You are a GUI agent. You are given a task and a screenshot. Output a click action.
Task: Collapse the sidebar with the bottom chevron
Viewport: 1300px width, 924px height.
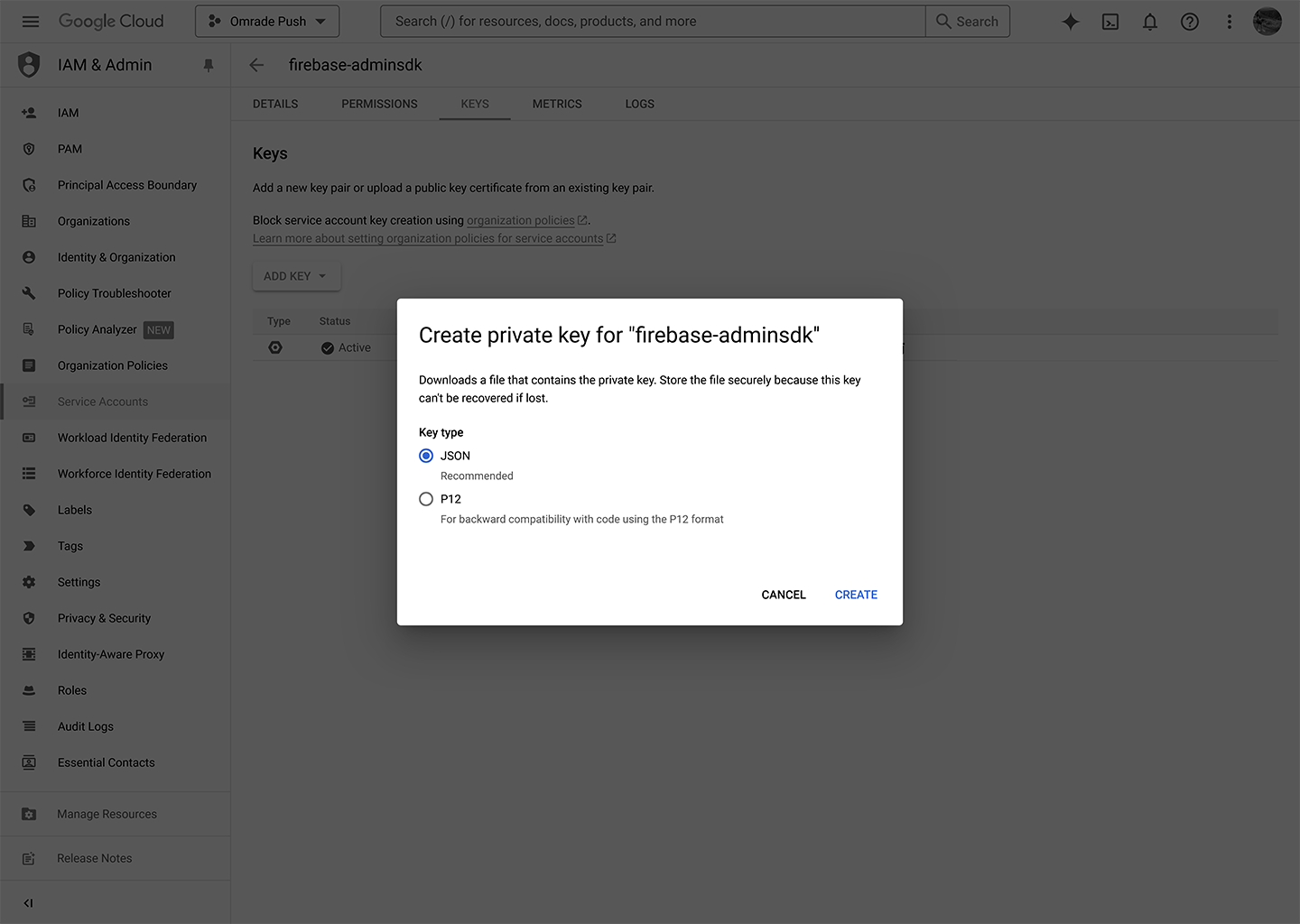click(28, 902)
